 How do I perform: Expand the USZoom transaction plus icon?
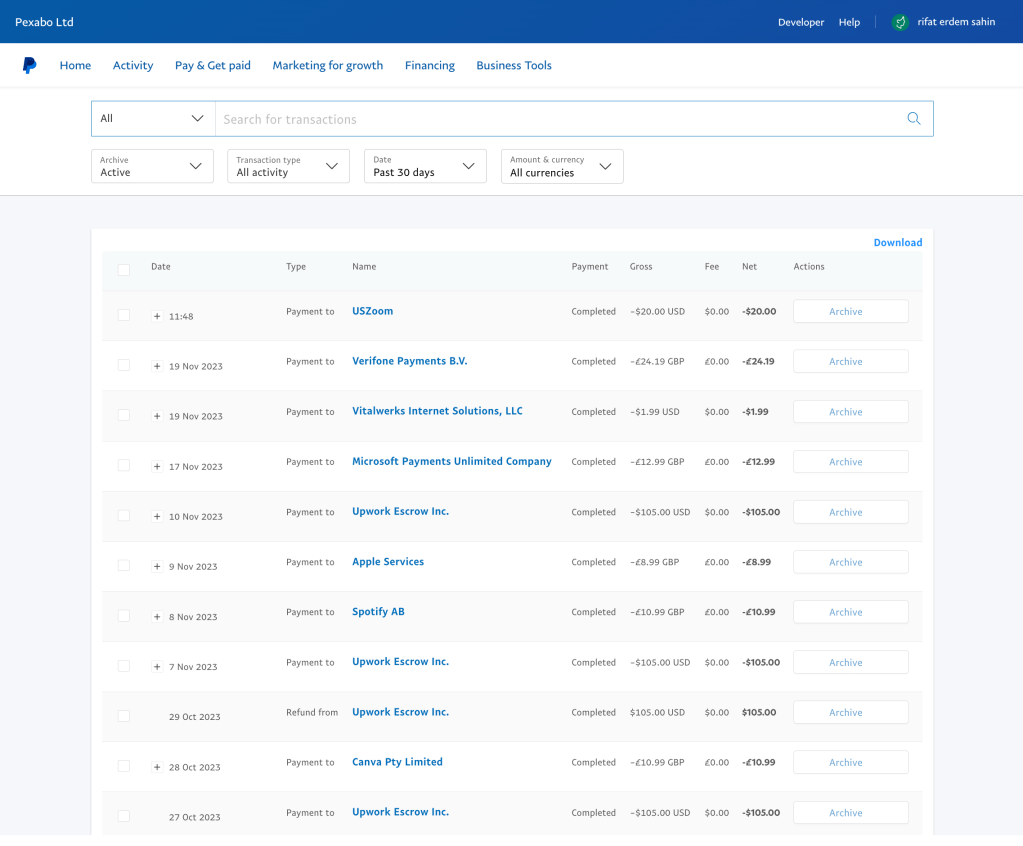pos(157,316)
